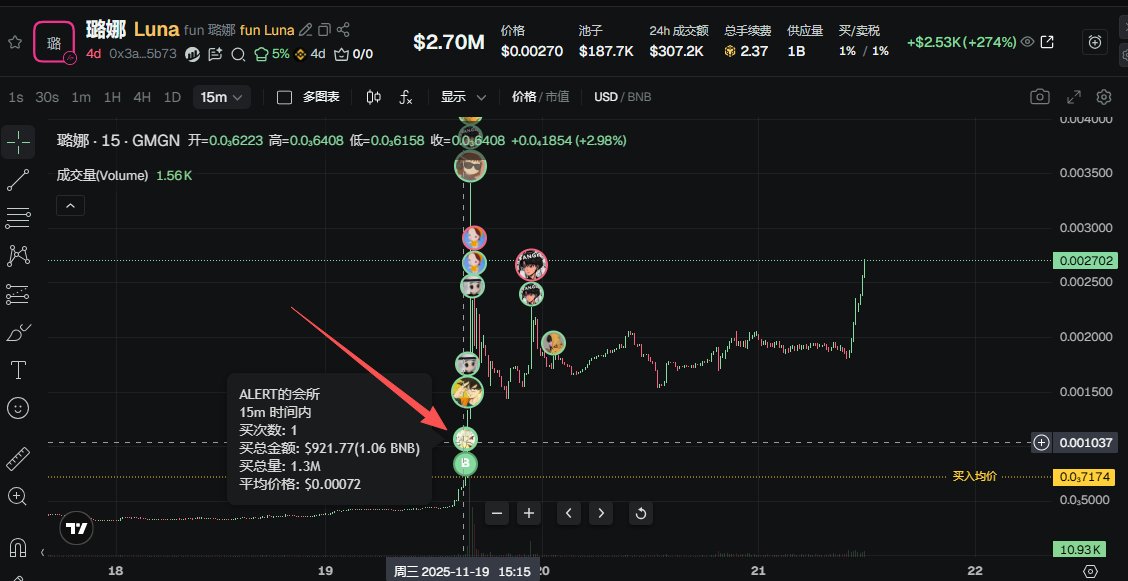Click sunglasses avatar trade marker
Image resolution: width=1128 pixels, height=581 pixels.
(x=471, y=167)
